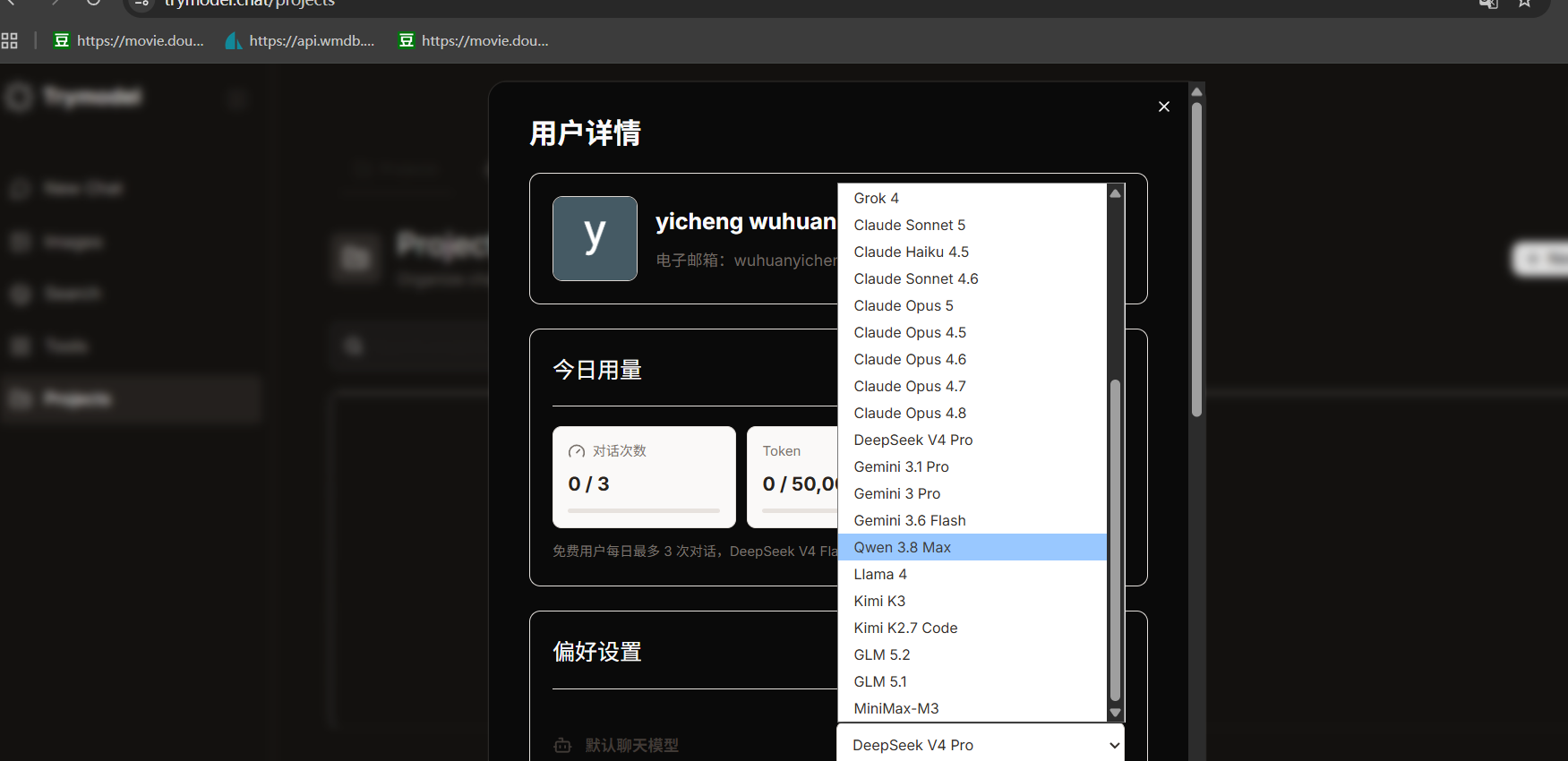Click the 对话次数 label
This screenshot has height=761, width=1568.
coord(620,451)
